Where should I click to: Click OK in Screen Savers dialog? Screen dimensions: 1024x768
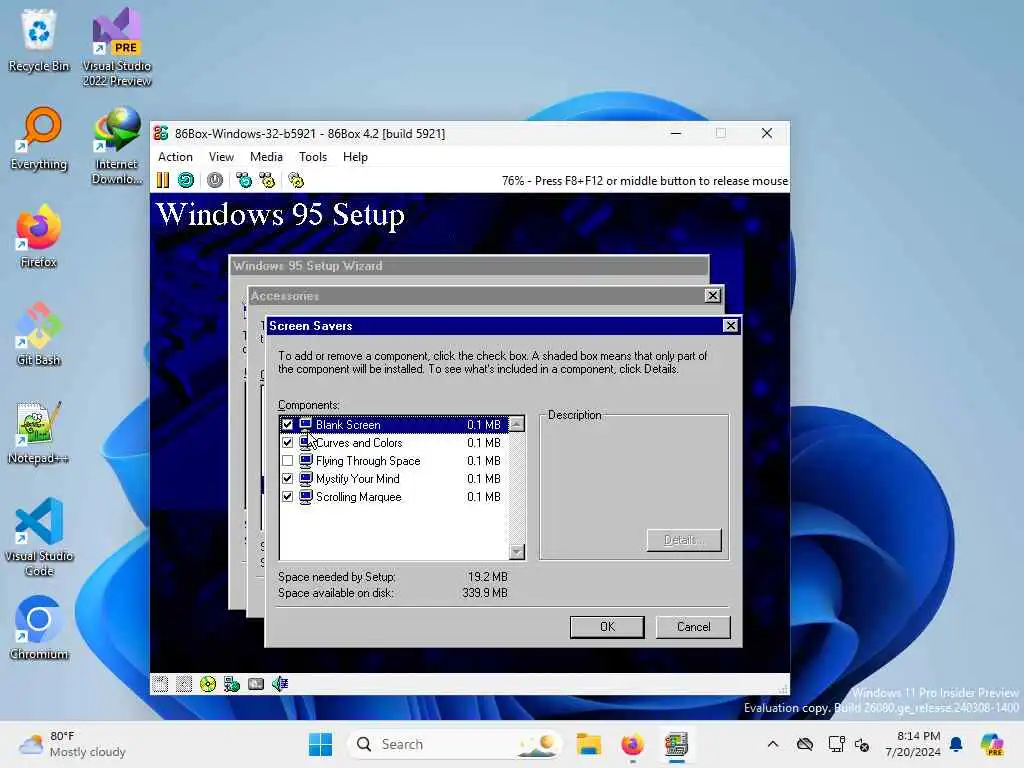coord(607,627)
